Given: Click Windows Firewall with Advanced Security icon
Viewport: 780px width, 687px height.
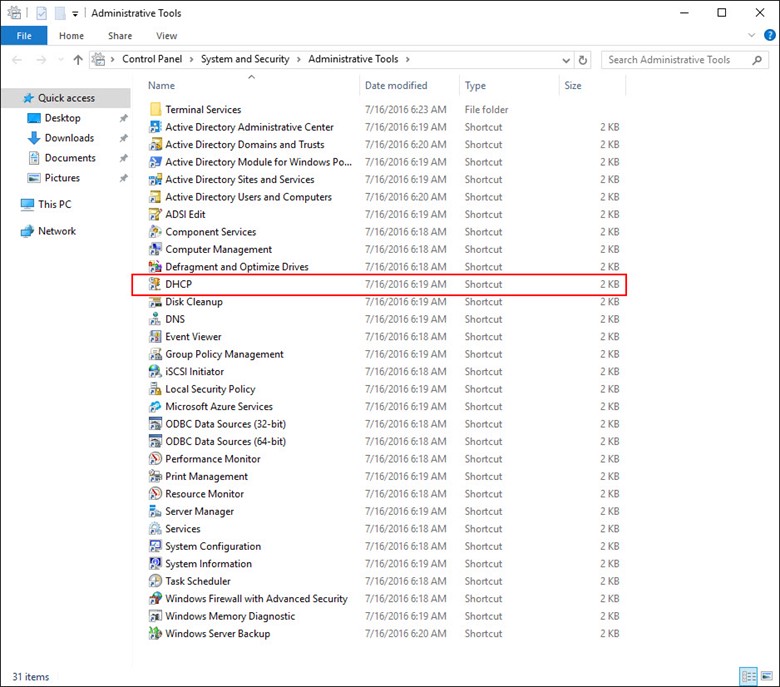Looking at the screenshot, I should 155,598.
